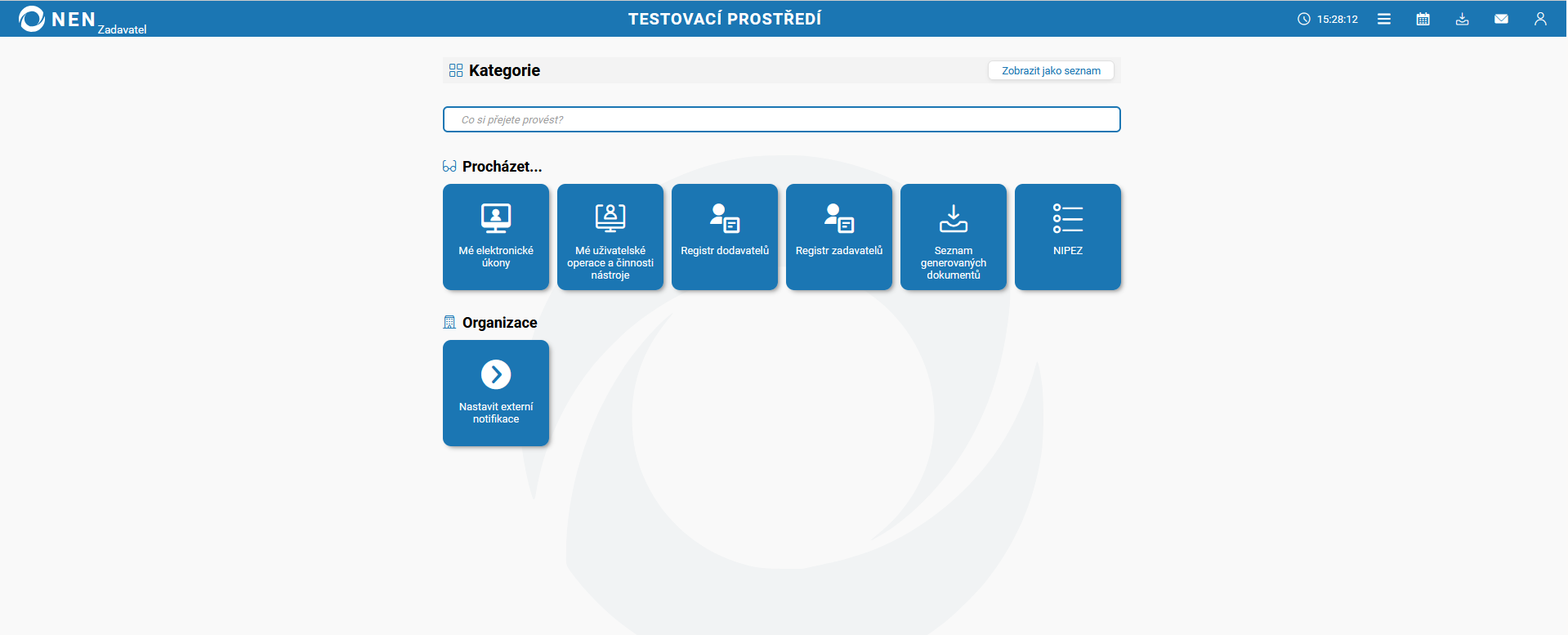The width and height of the screenshot is (1568, 635).
Task: Click the Procházet glasses icon
Action: tap(449, 167)
